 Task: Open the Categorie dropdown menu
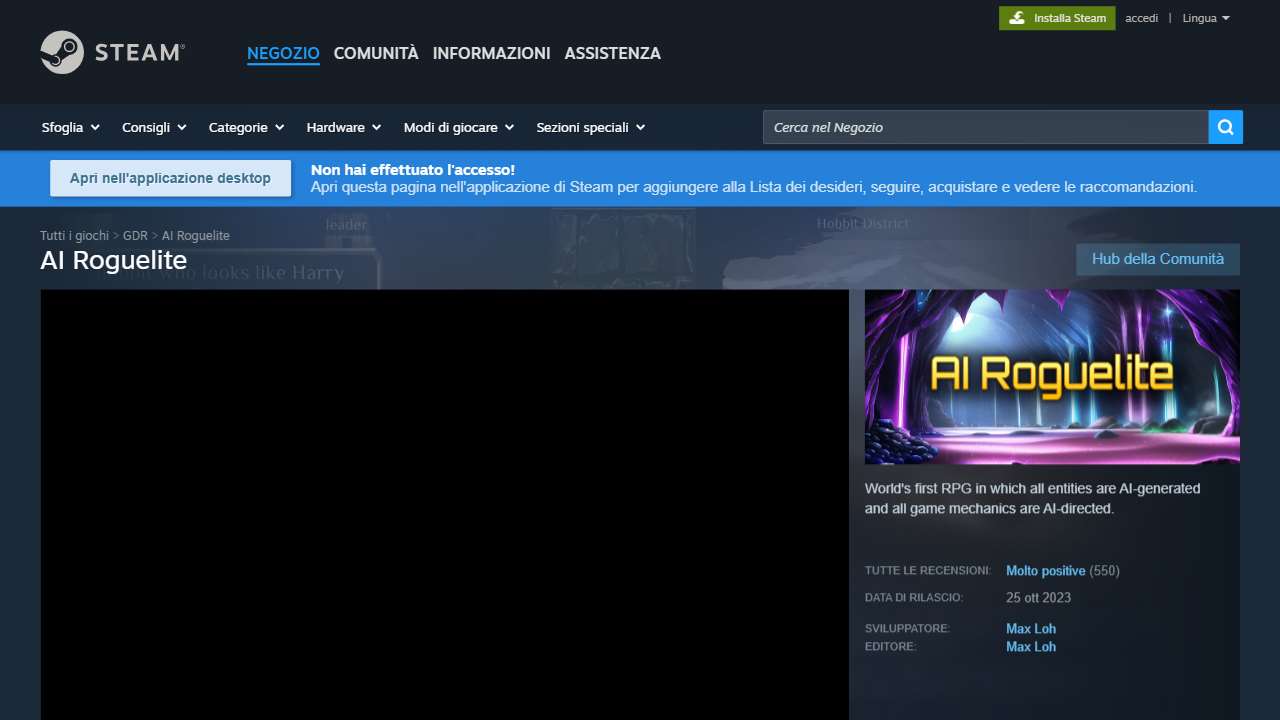click(246, 127)
